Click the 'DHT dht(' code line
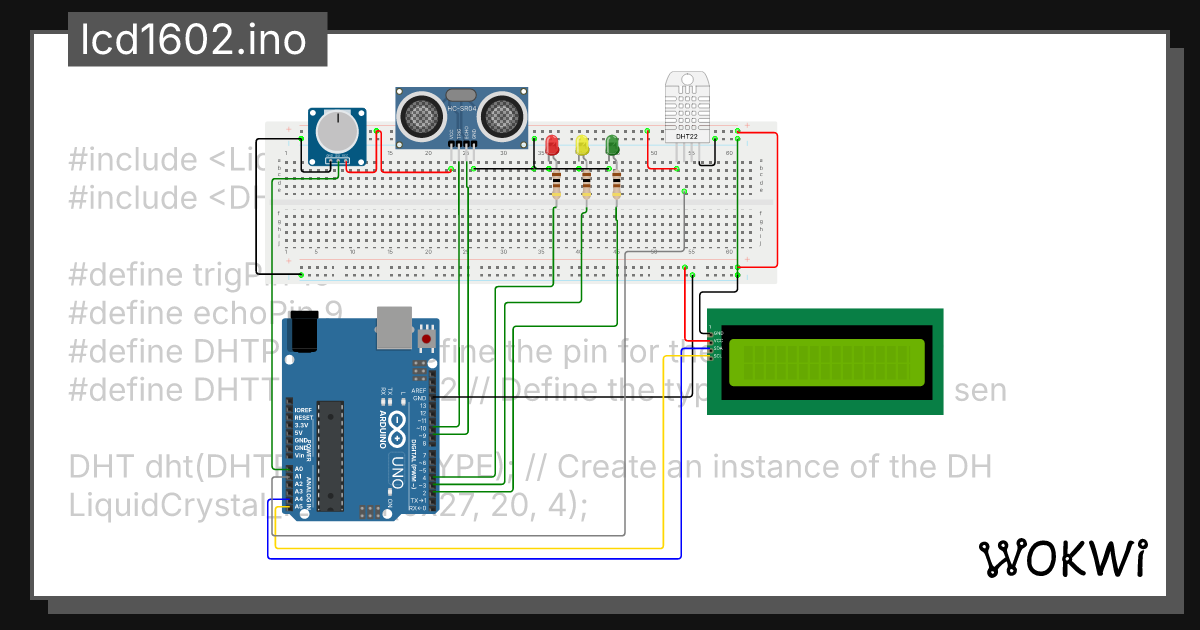Screen dimensions: 1200x630 pos(530,466)
